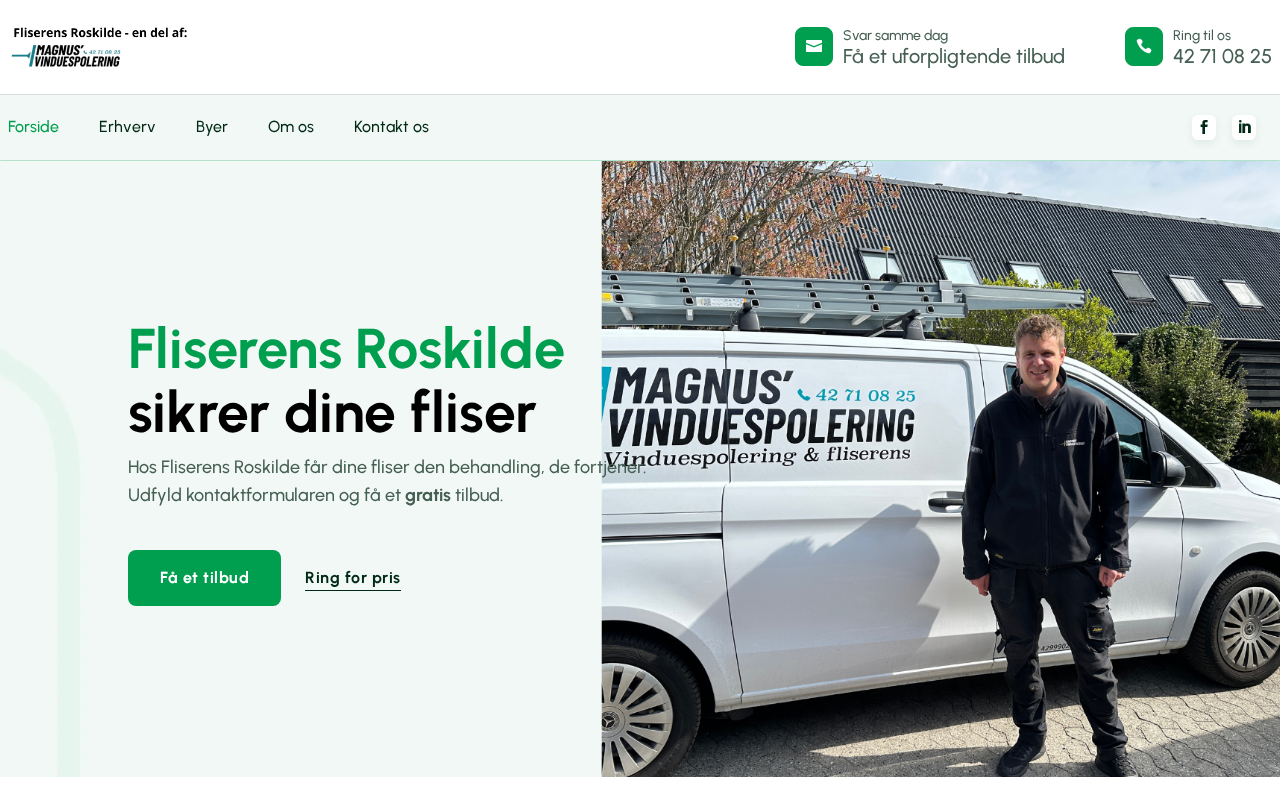Viewport: 1280px width, 800px height.
Task: Click the green envelope email icon
Action: pyautogui.click(x=814, y=47)
